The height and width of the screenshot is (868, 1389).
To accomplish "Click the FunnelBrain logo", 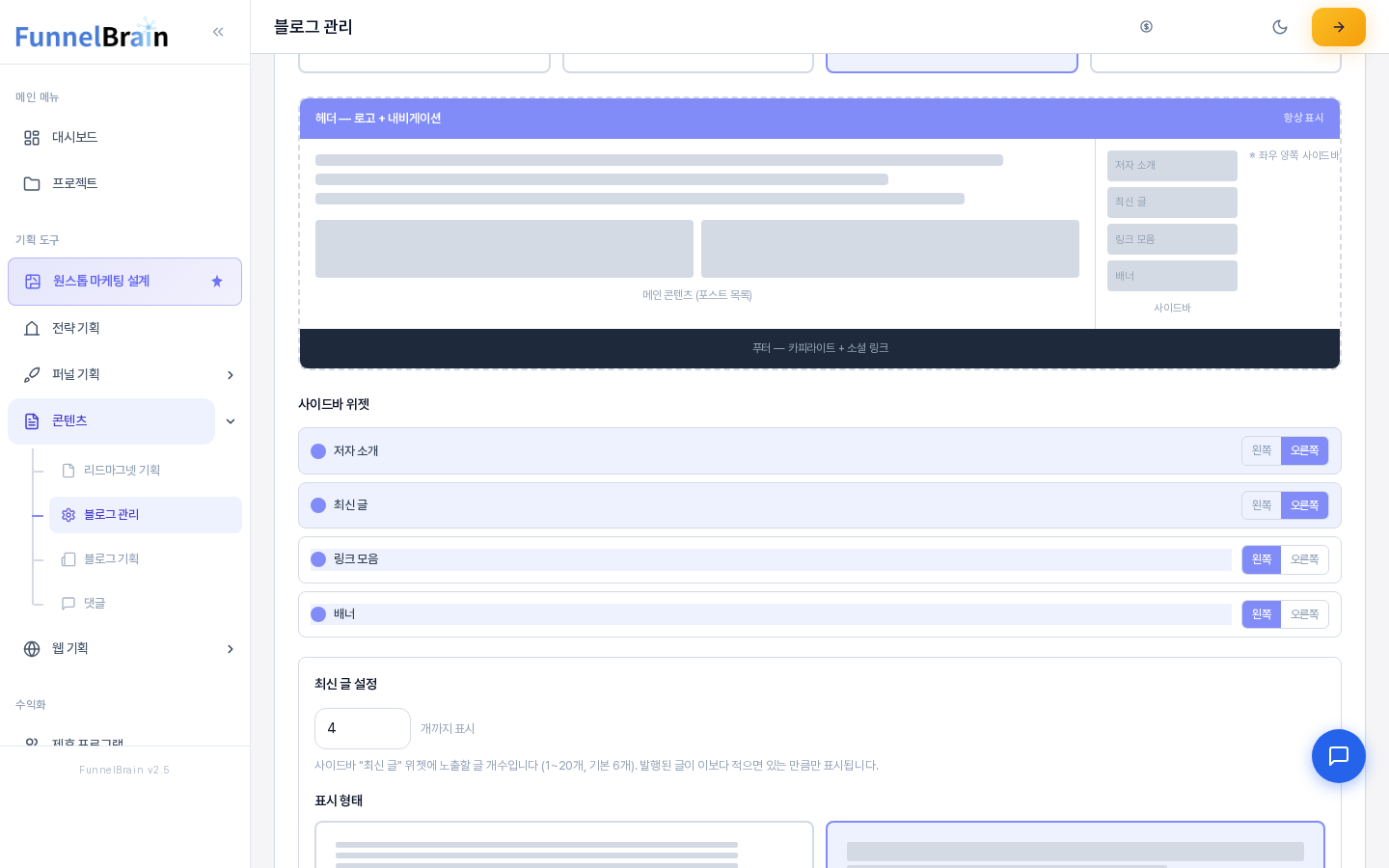I will [x=92, y=34].
